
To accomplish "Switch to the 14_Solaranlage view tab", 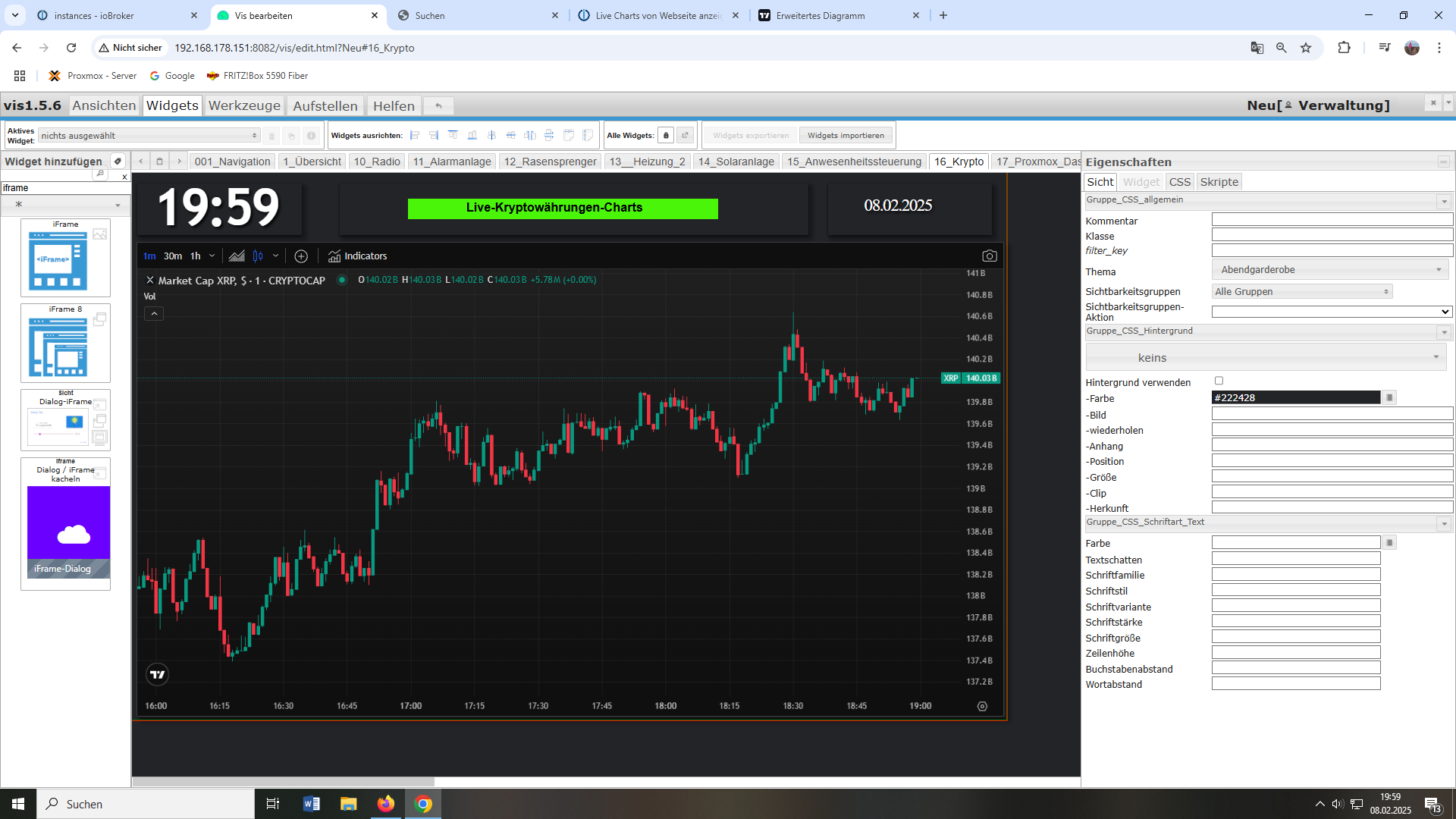I will tap(736, 162).
